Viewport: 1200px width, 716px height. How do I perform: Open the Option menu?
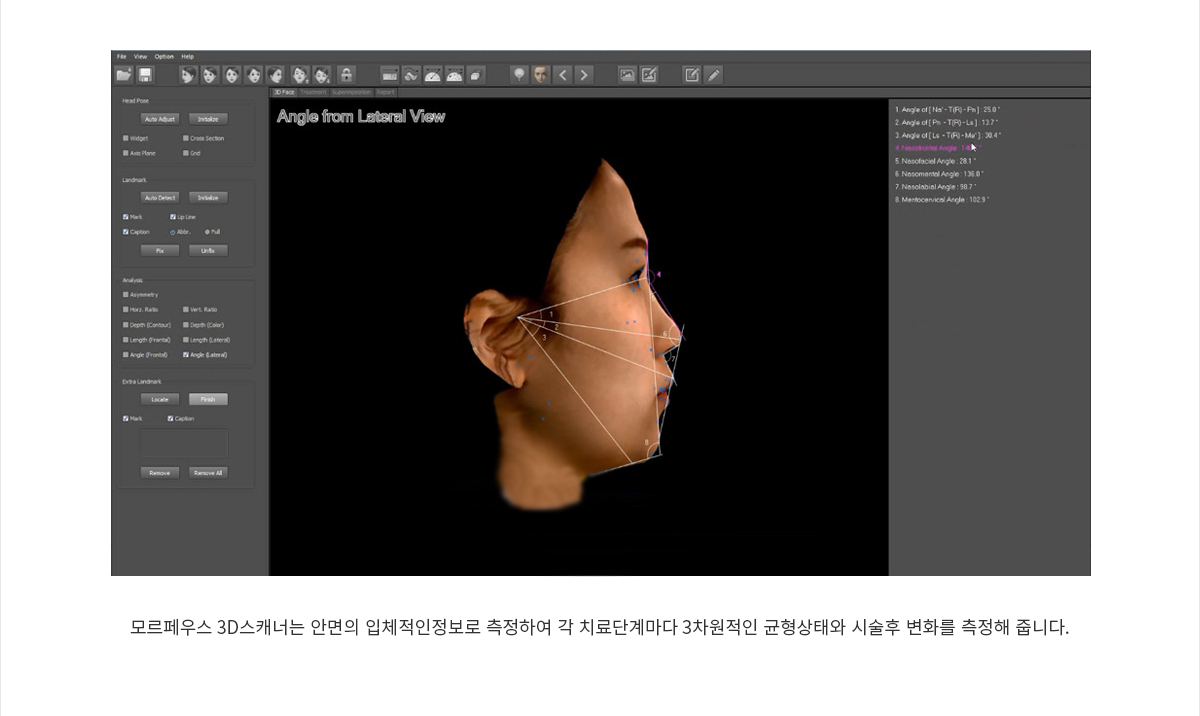pos(164,56)
